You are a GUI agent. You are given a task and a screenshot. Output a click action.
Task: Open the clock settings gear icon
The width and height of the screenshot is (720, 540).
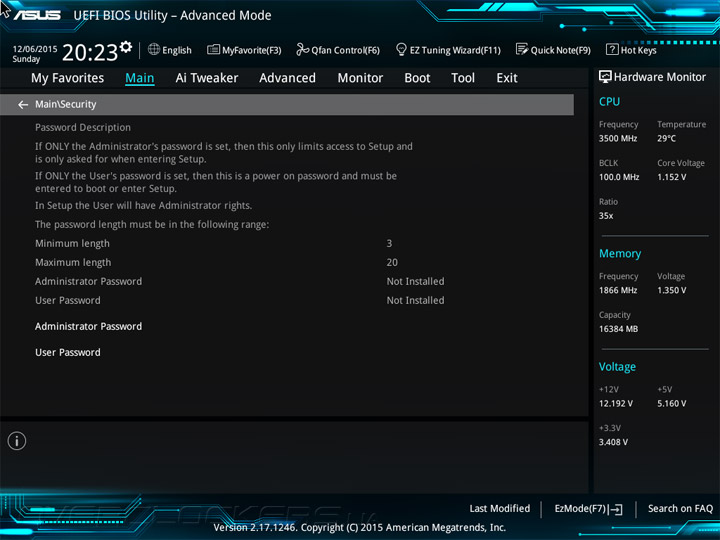point(126,47)
